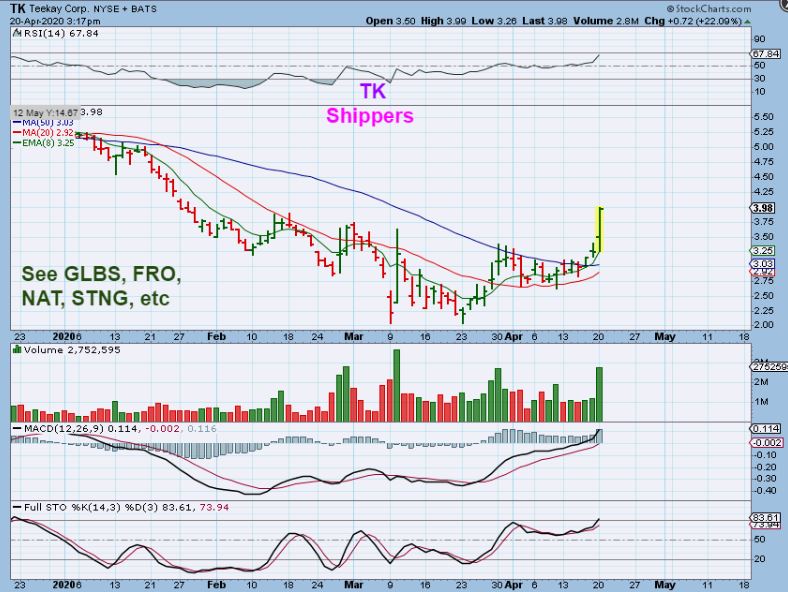Click the 2M volume axis label
Screen dimensions: 788x592
(x=761, y=382)
